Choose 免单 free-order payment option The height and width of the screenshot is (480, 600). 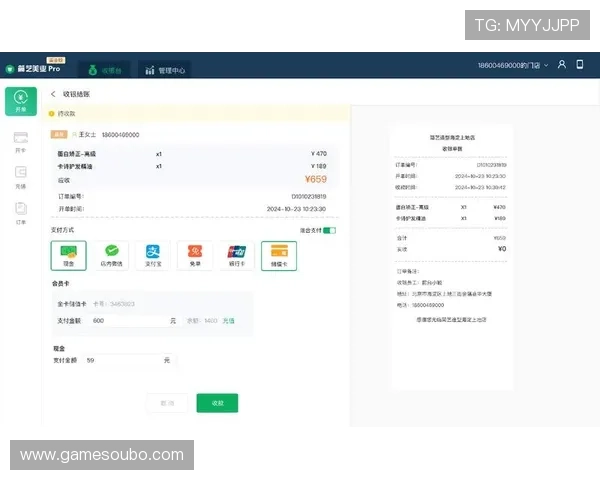tap(195, 256)
